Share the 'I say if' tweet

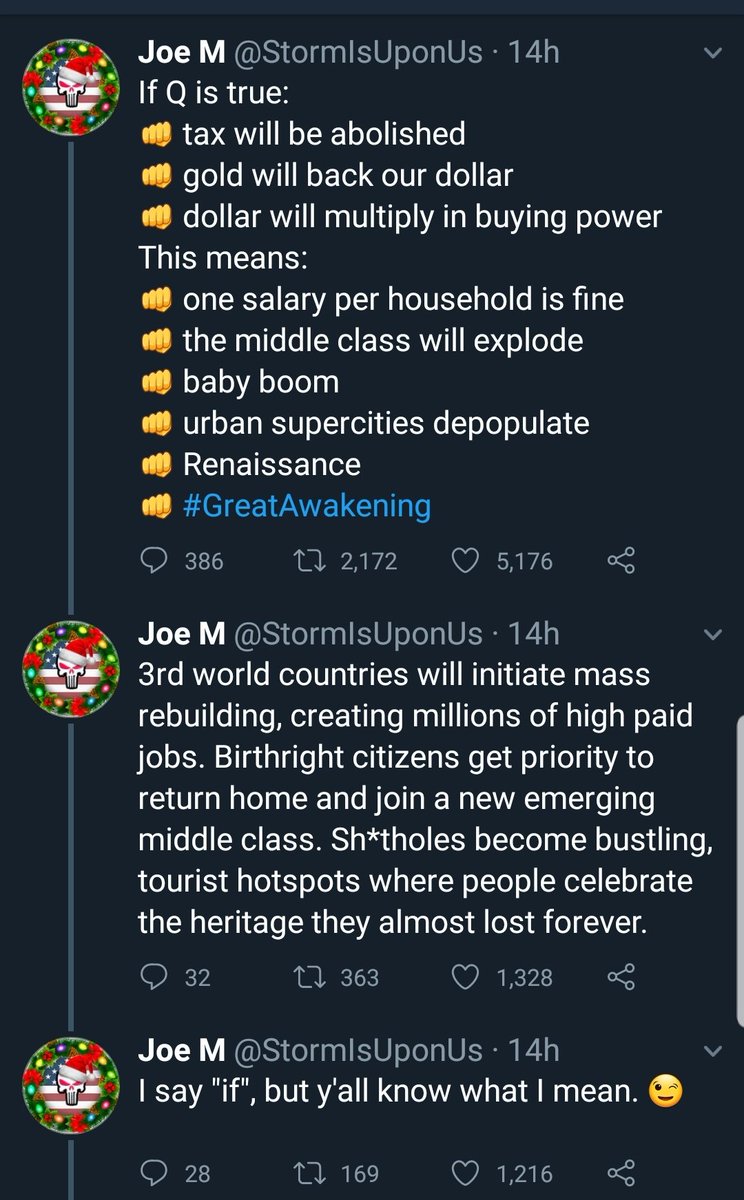click(621, 1172)
